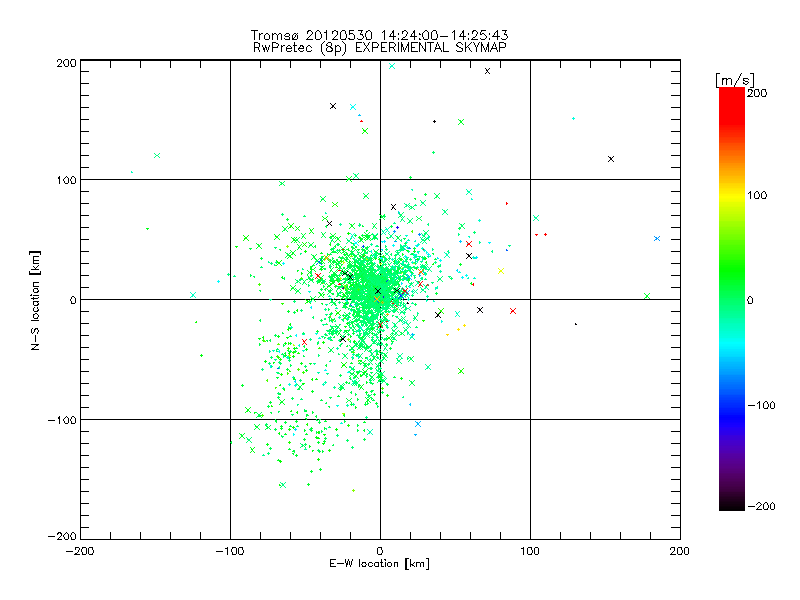Screen dimensions: 800x600
Task: Click the colorbar tick label "-100"
Action: 761,406
